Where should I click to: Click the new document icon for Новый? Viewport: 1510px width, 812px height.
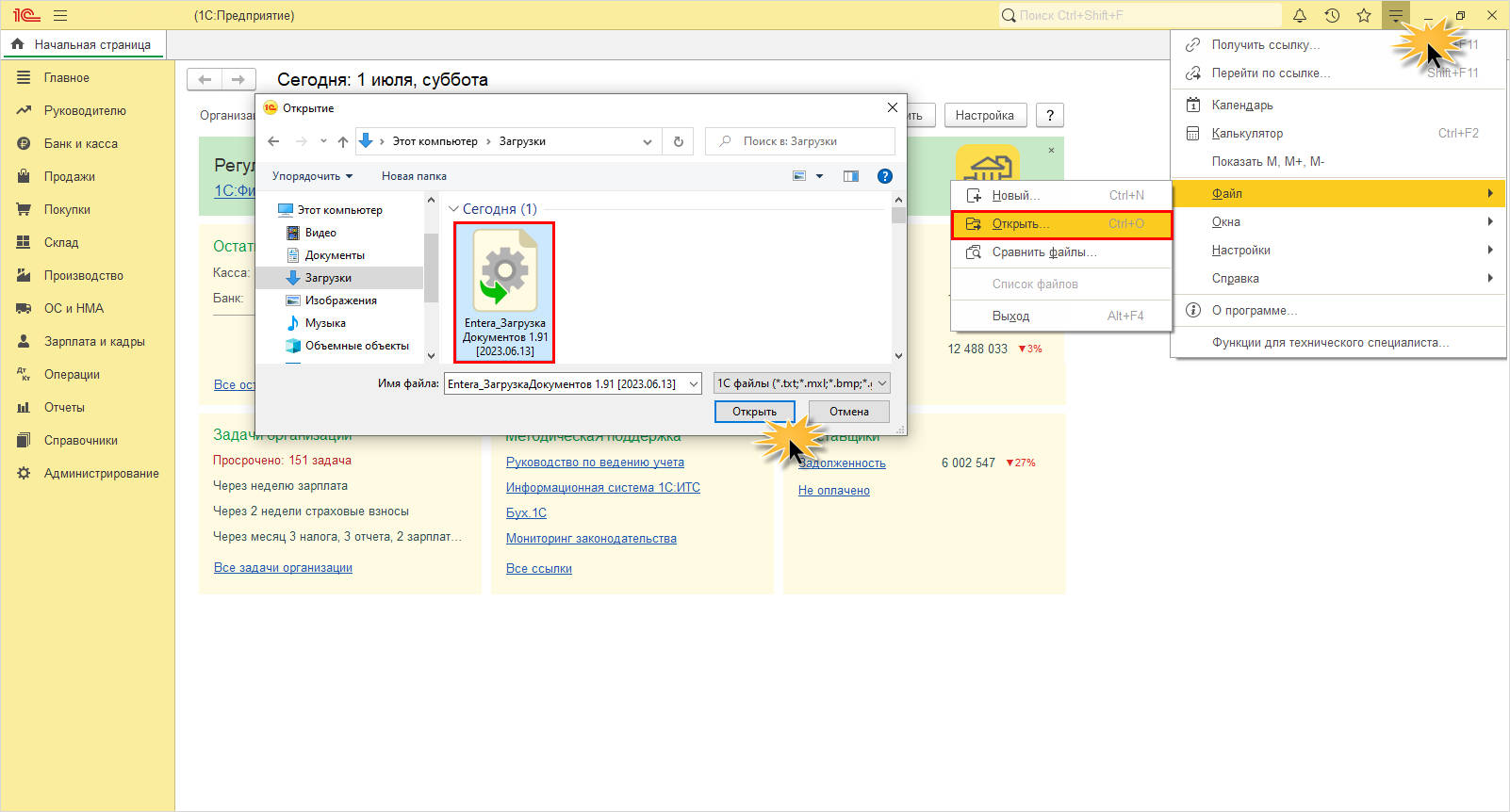(974, 196)
